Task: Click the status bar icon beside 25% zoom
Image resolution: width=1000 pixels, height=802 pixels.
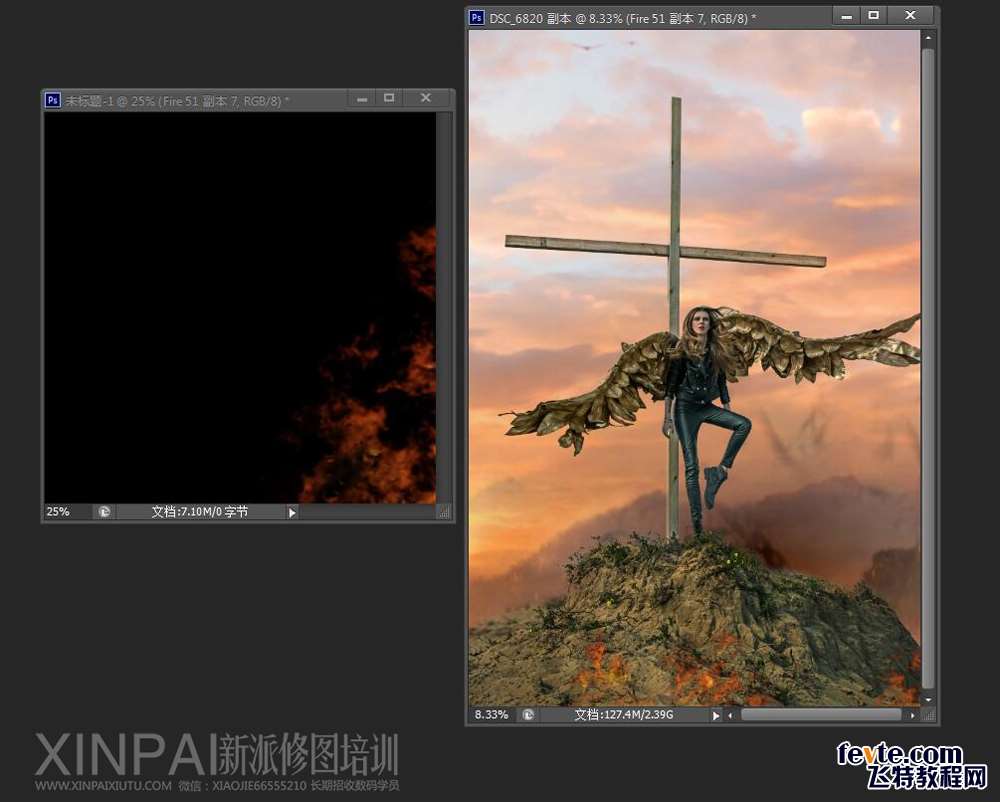Action: [105, 511]
